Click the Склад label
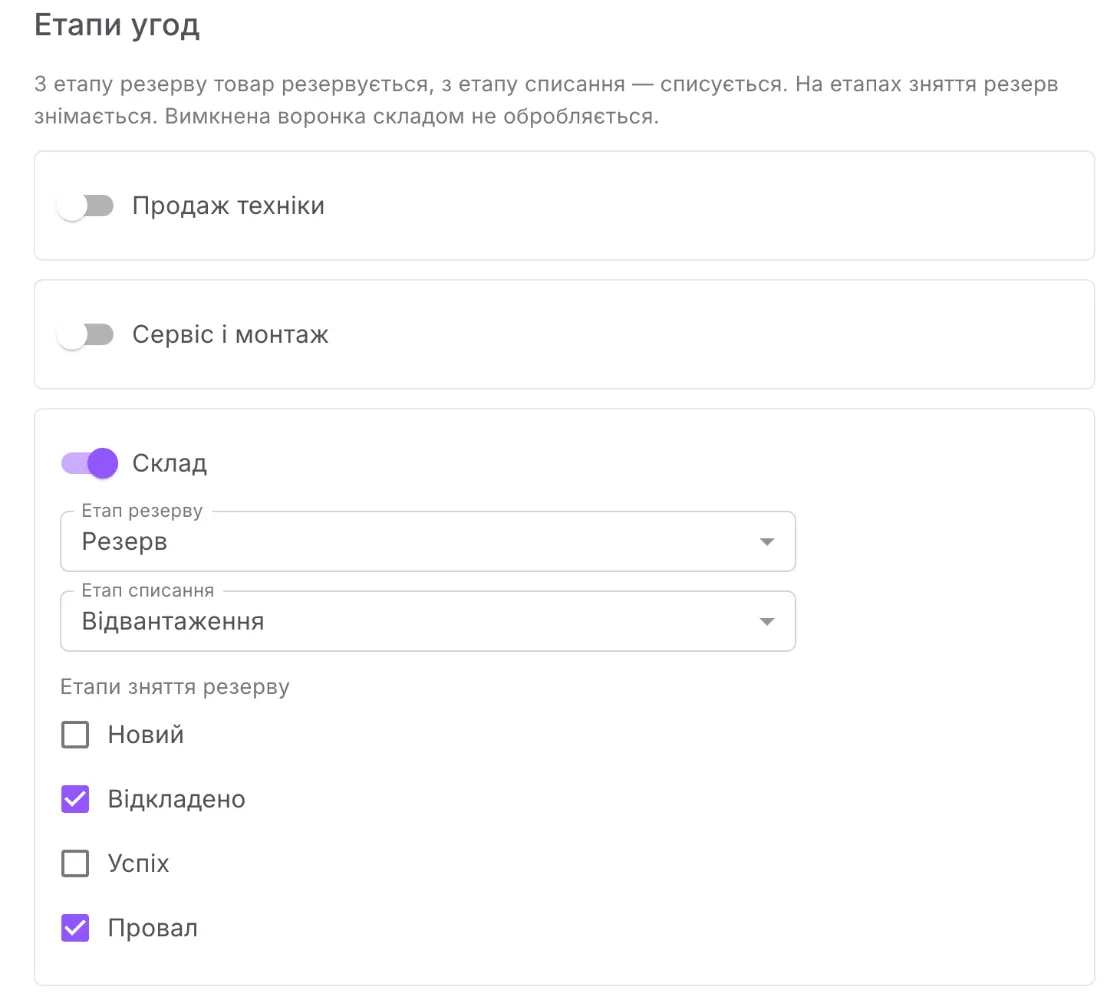The image size is (1120, 1000). tap(169, 464)
